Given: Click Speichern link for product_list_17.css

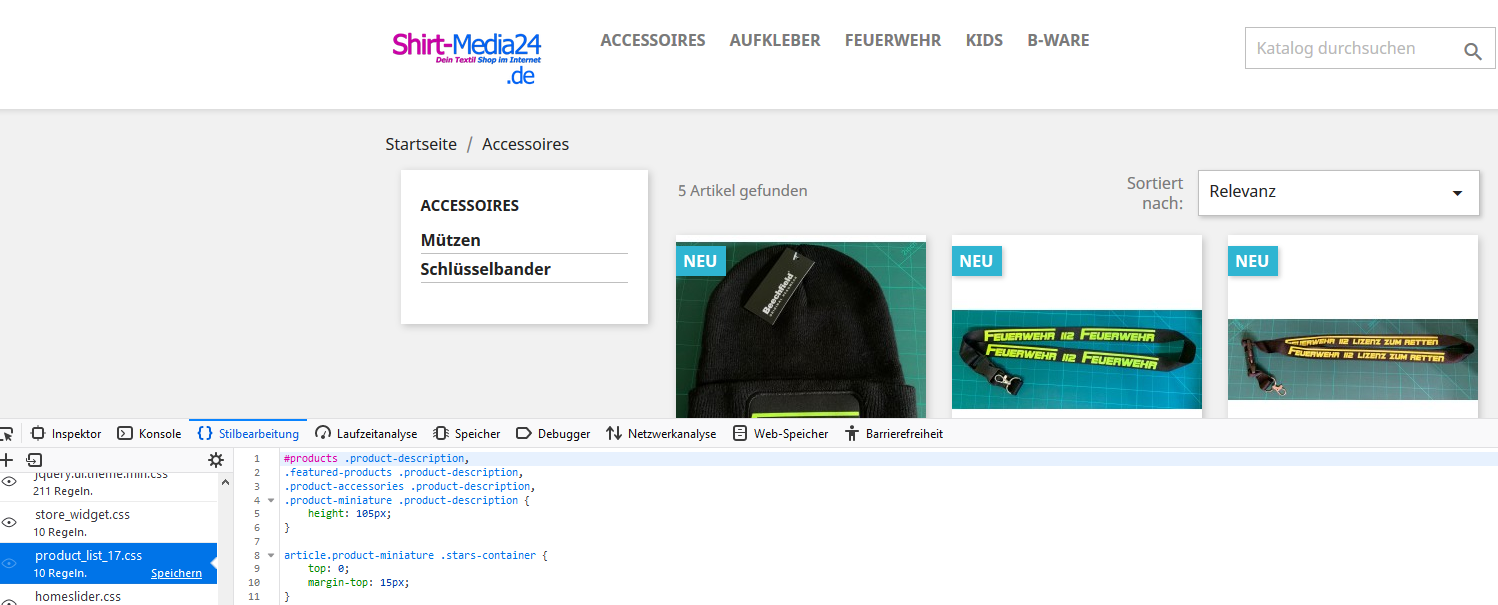Looking at the screenshot, I should [x=176, y=573].
